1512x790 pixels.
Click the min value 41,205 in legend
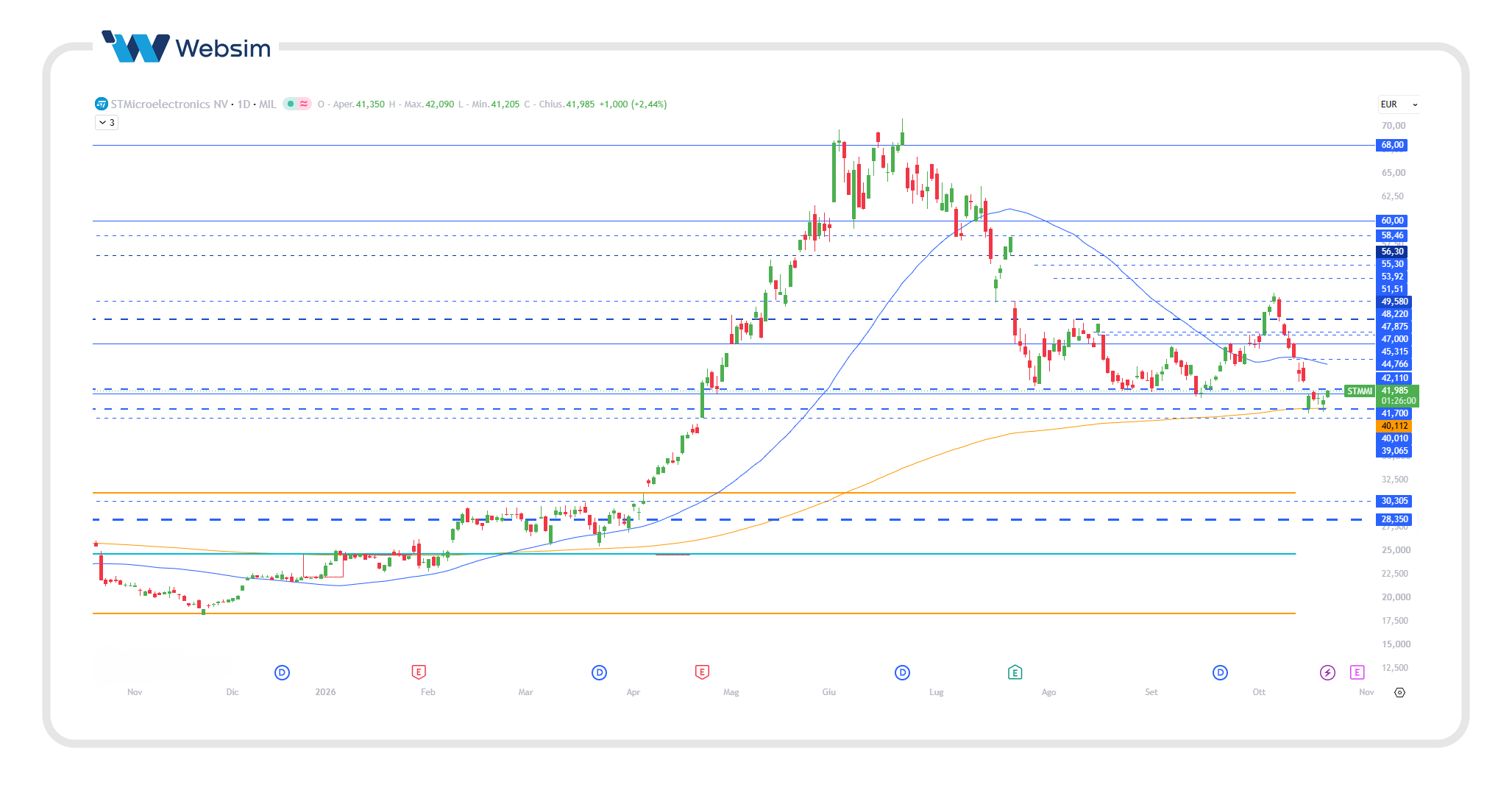pyautogui.click(x=505, y=104)
